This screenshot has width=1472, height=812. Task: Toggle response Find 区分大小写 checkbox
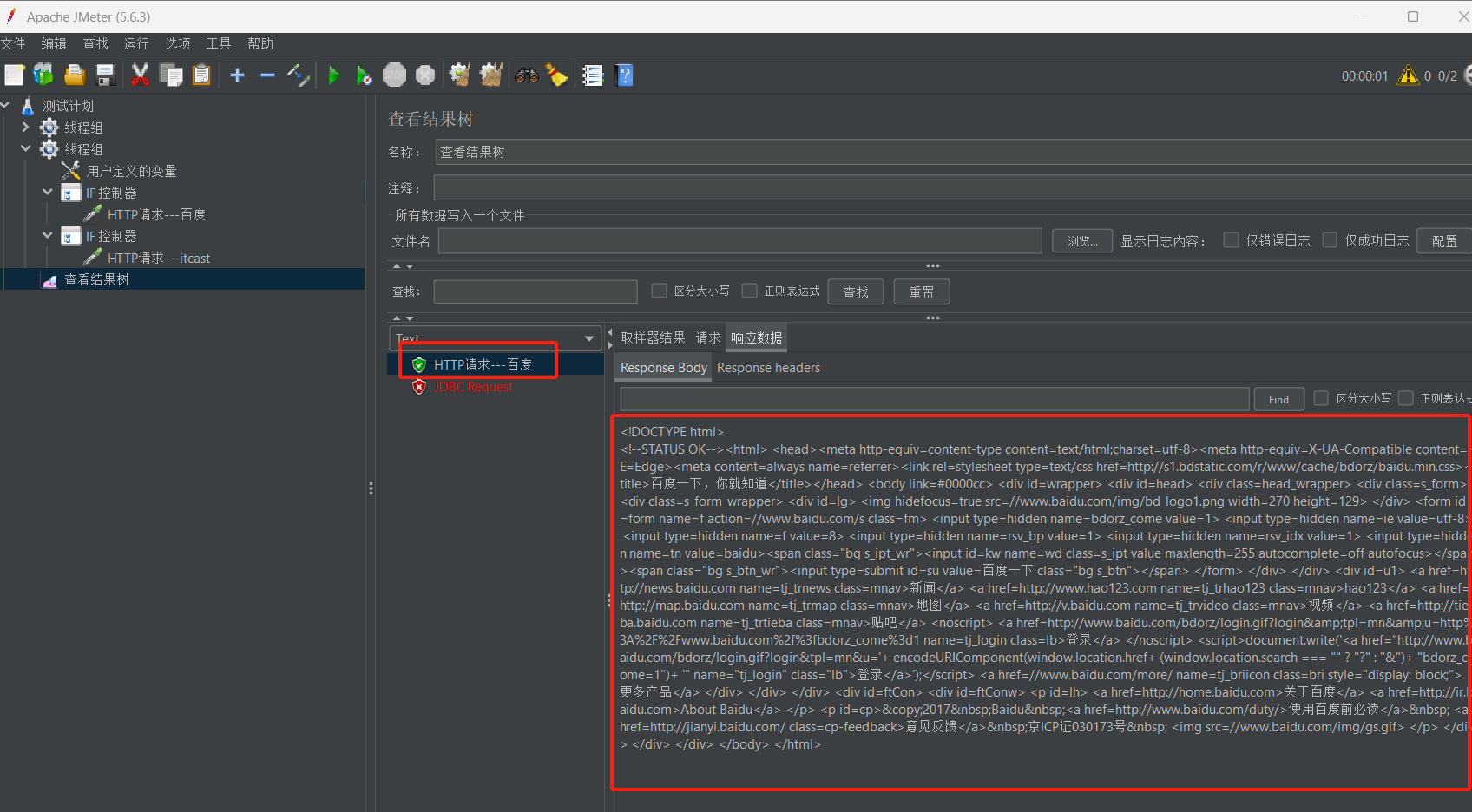[1321, 398]
